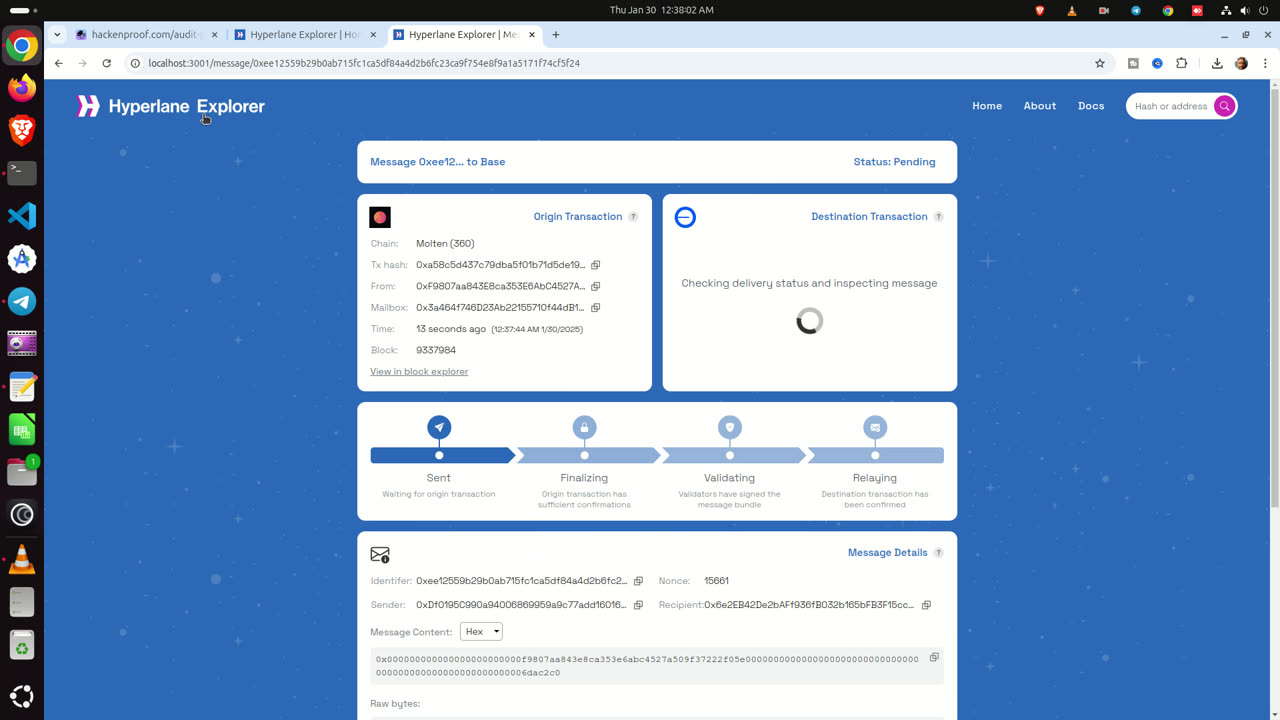Copy the Mailbox address
Image resolution: width=1280 pixels, height=720 pixels.
click(595, 308)
